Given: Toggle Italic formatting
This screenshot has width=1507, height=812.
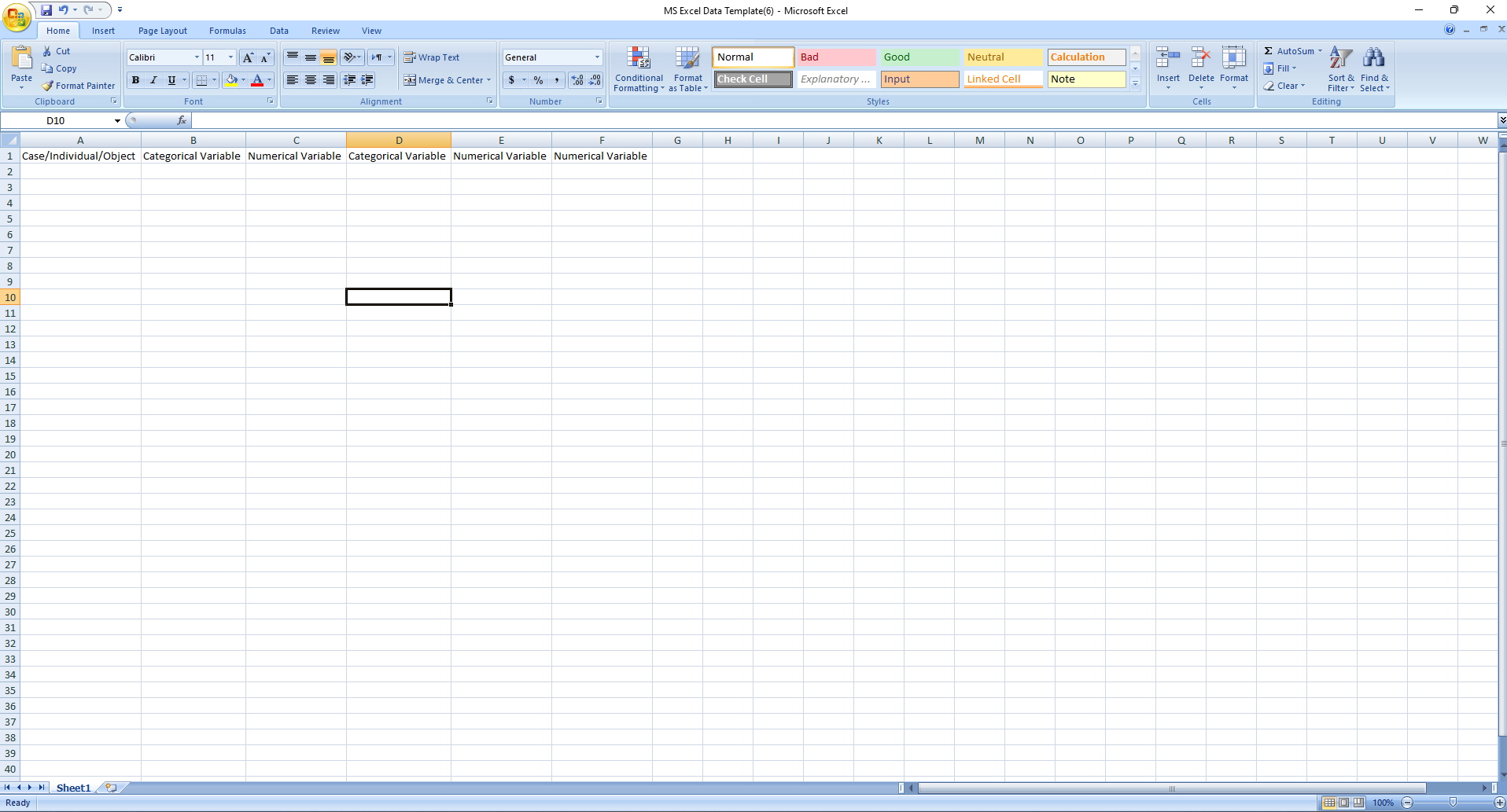Looking at the screenshot, I should point(153,80).
